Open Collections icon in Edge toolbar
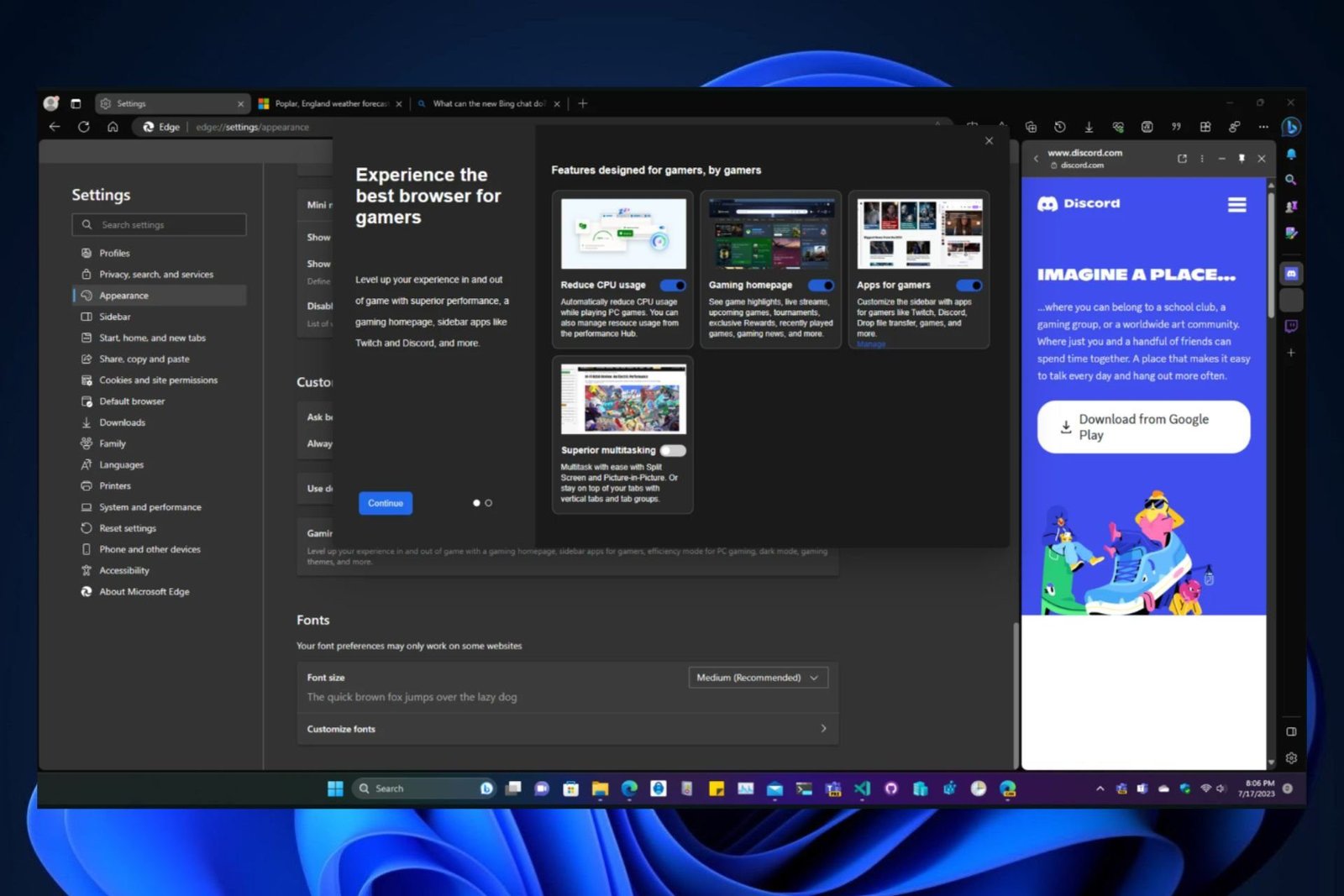 (1031, 127)
